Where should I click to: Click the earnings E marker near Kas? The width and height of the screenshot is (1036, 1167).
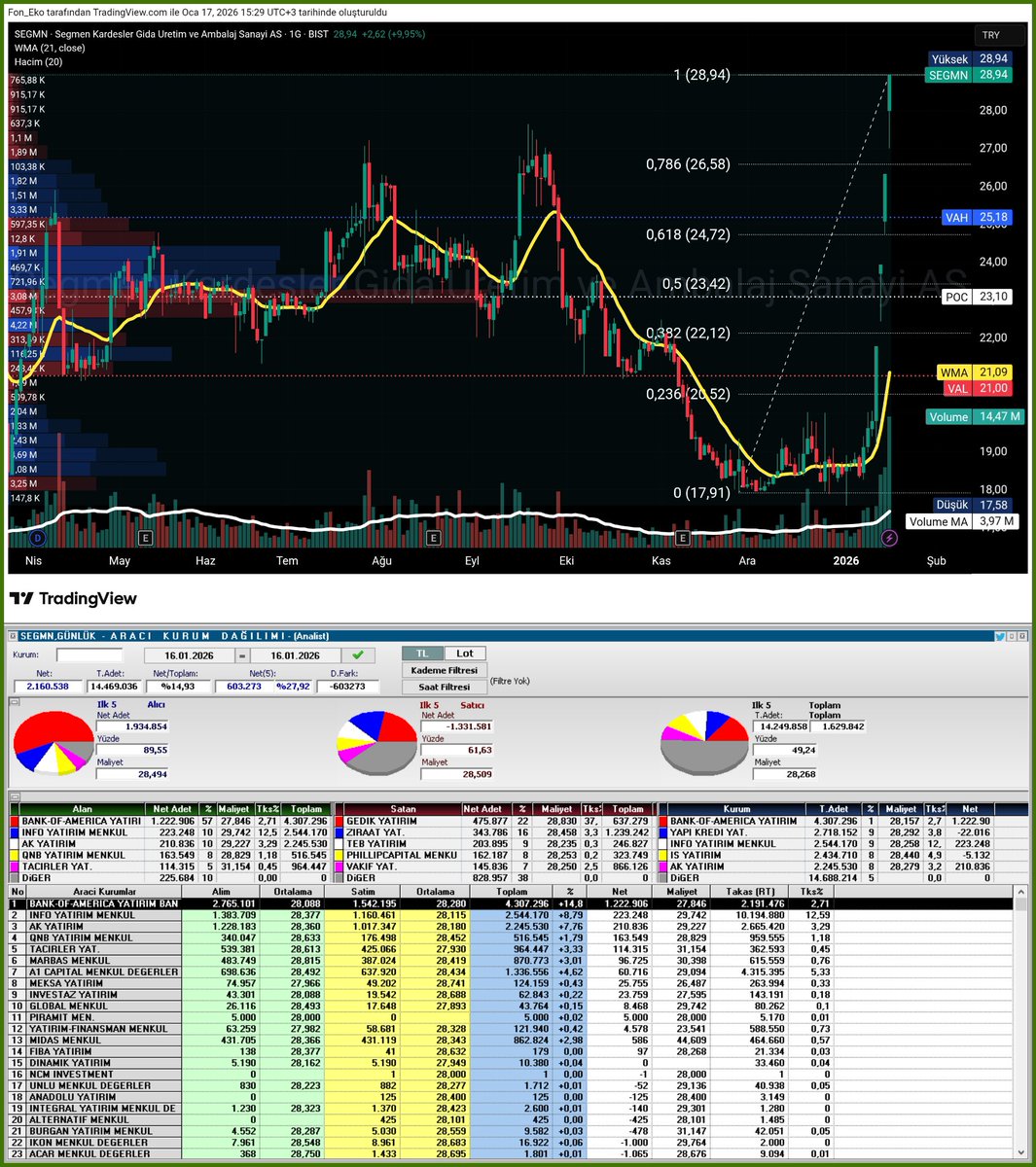tap(684, 538)
